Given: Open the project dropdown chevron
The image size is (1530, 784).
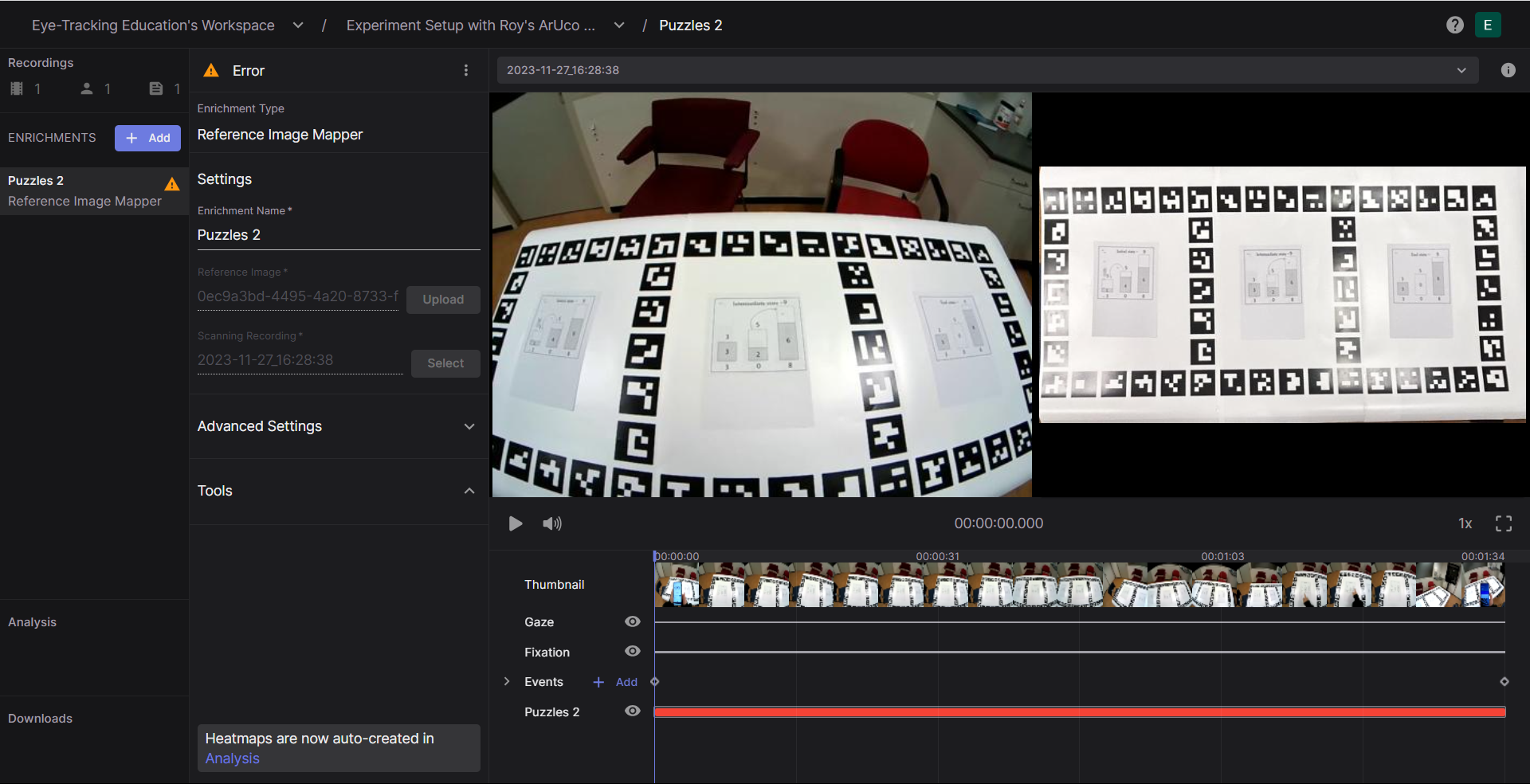Looking at the screenshot, I should (619, 25).
